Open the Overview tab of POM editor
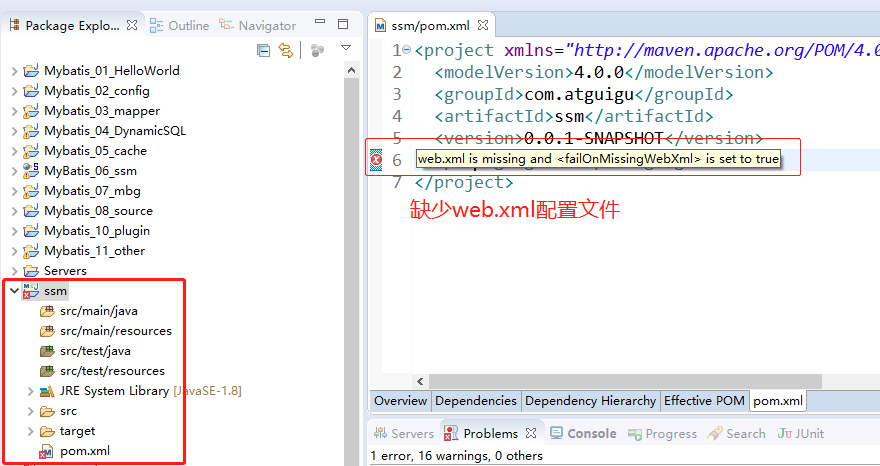Screen dimensions: 880x466 (x=400, y=401)
